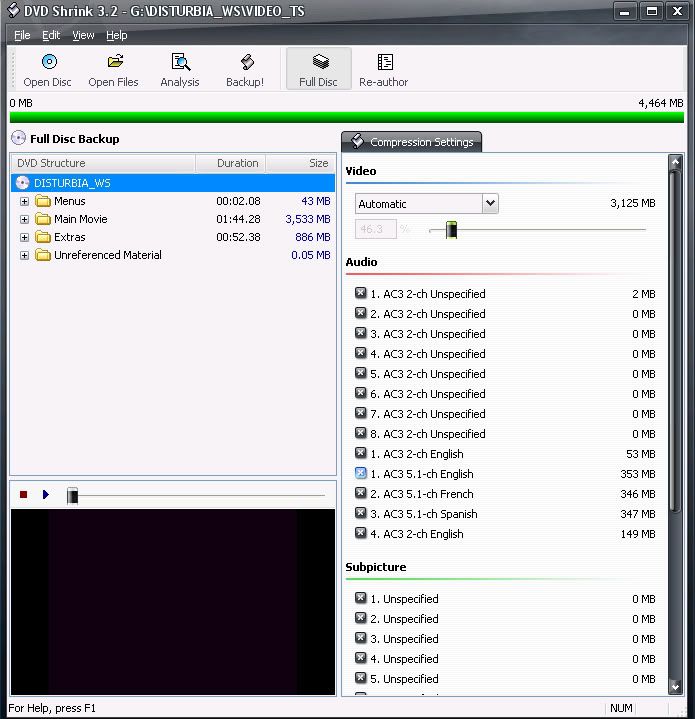Toggle audio stream 8. AC3 2-ch Unspecified
Viewport: 695px width, 719px height.
pos(361,433)
